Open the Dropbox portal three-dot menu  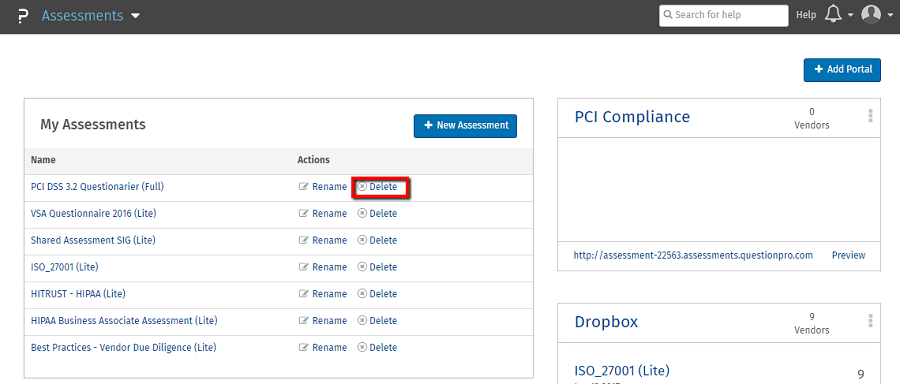pos(870,321)
